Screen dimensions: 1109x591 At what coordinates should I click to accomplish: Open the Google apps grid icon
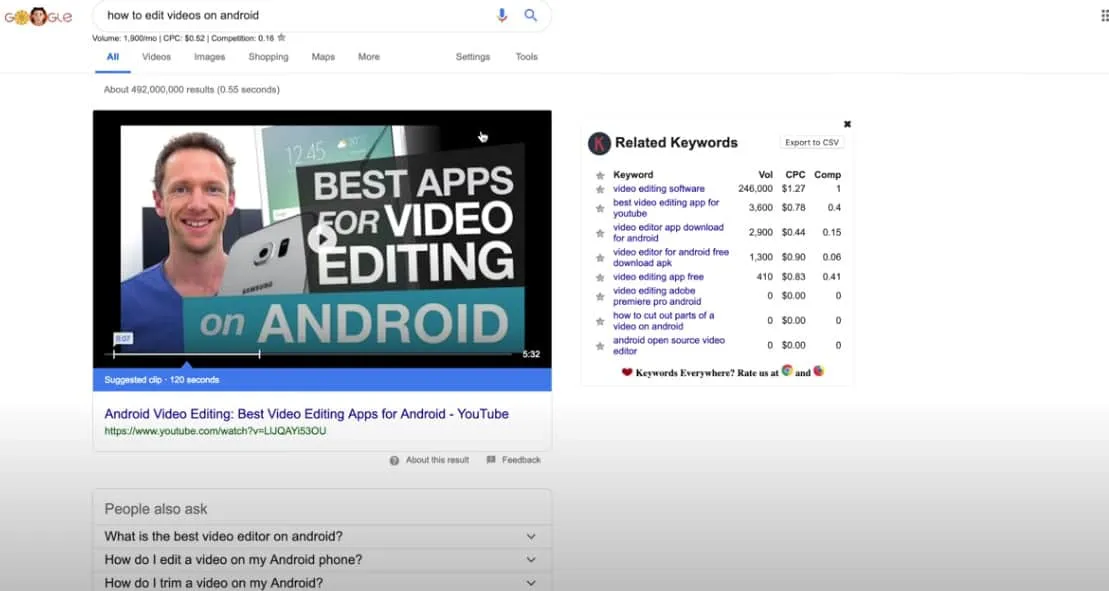[x=1103, y=15]
